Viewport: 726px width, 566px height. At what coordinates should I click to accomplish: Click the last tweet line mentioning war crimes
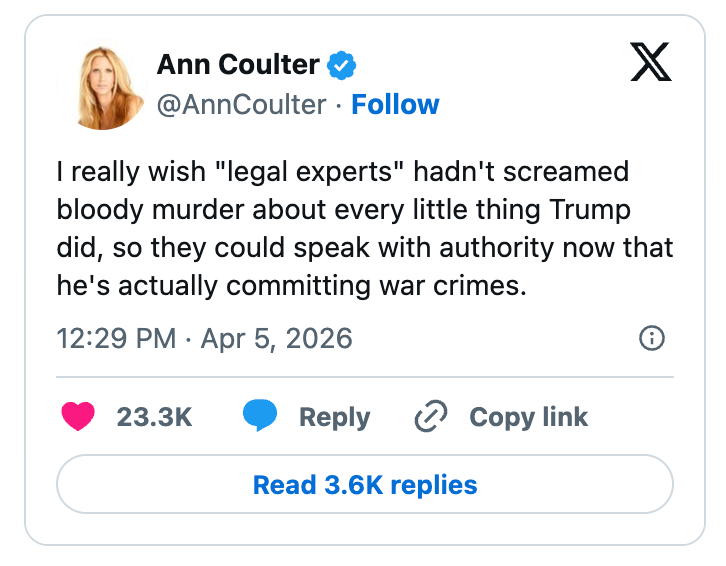coord(290,285)
